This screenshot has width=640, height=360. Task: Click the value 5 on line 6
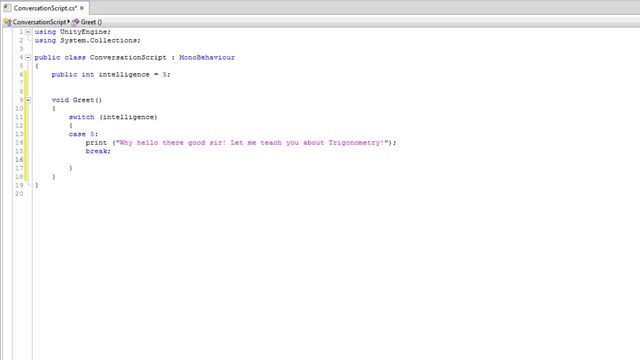[165, 75]
